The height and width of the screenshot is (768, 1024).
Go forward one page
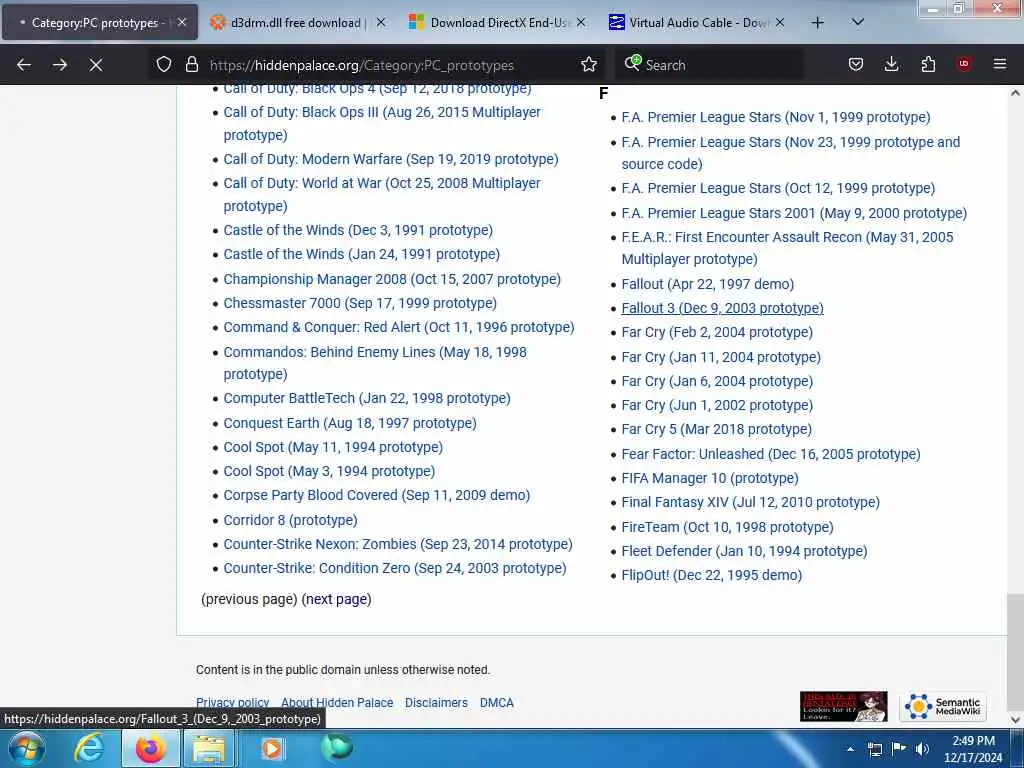(x=59, y=65)
